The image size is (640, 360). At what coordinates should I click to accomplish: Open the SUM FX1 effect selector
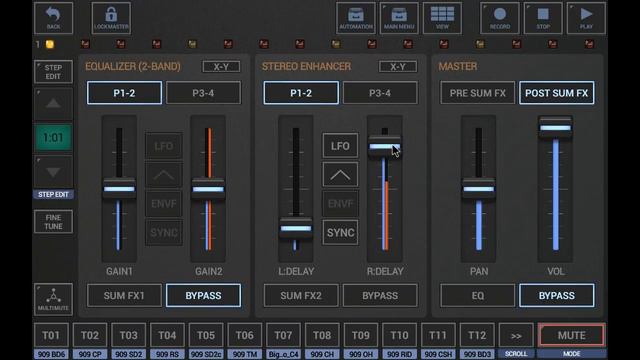point(124,296)
